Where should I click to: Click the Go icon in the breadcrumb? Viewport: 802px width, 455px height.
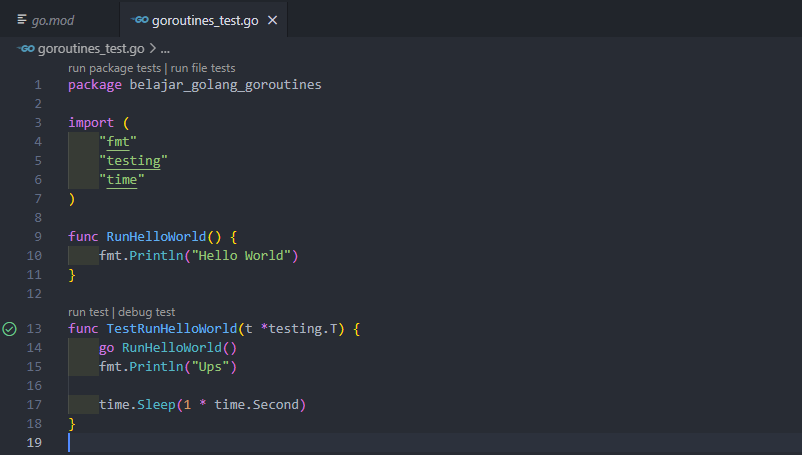click(26, 49)
